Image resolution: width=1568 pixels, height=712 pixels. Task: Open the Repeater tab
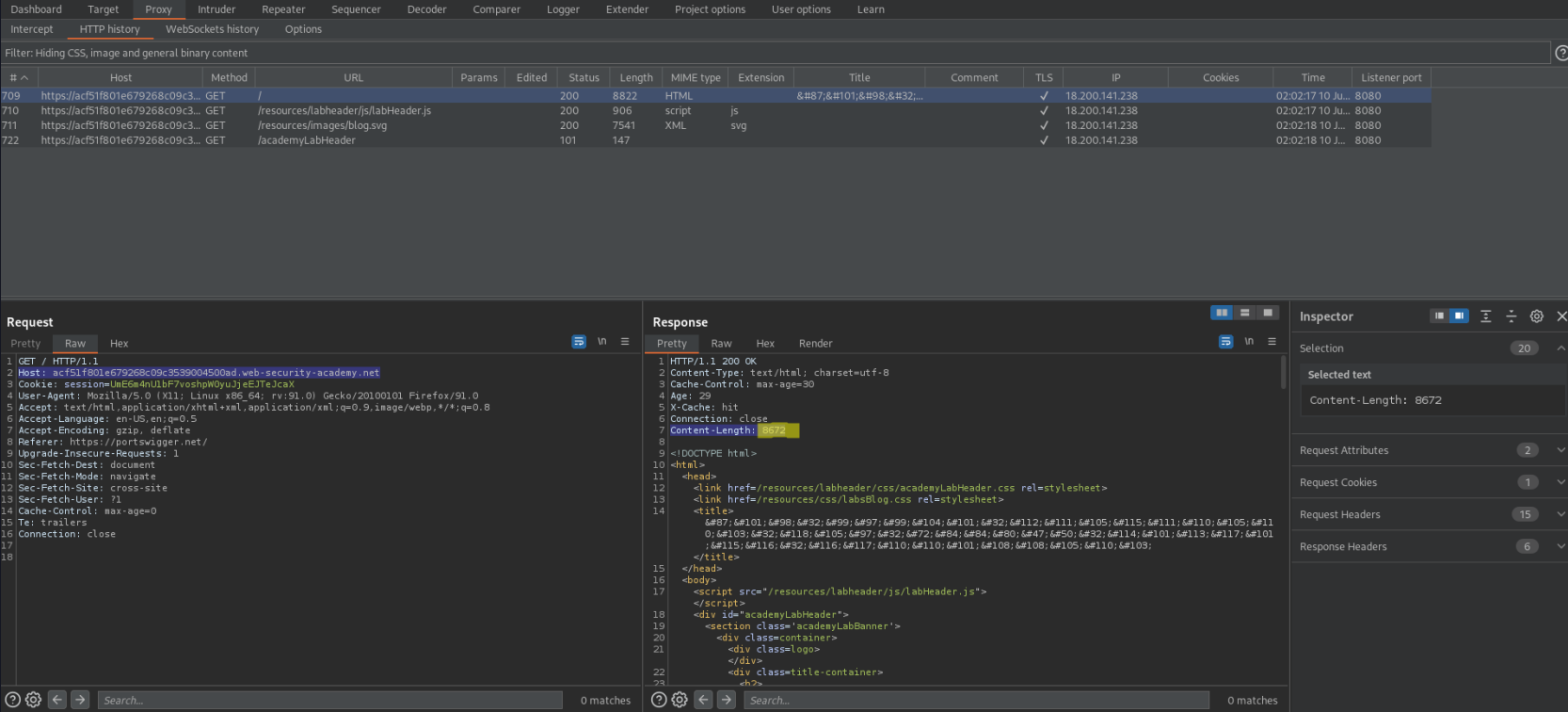pos(283,9)
